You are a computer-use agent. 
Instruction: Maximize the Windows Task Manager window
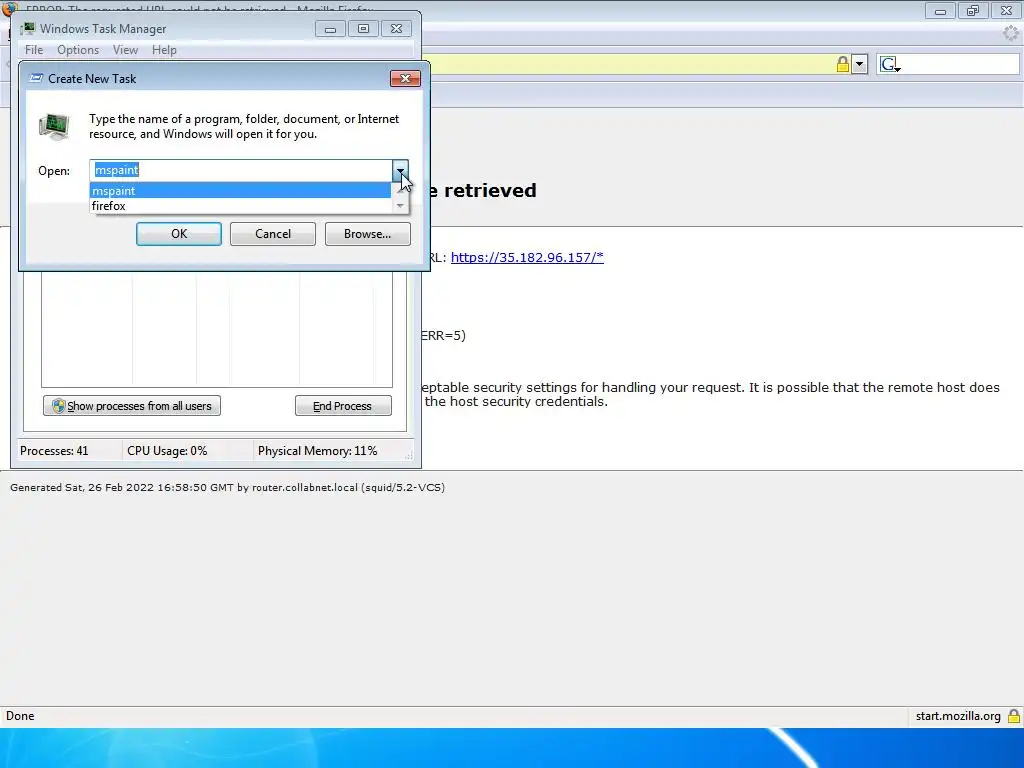point(364,29)
